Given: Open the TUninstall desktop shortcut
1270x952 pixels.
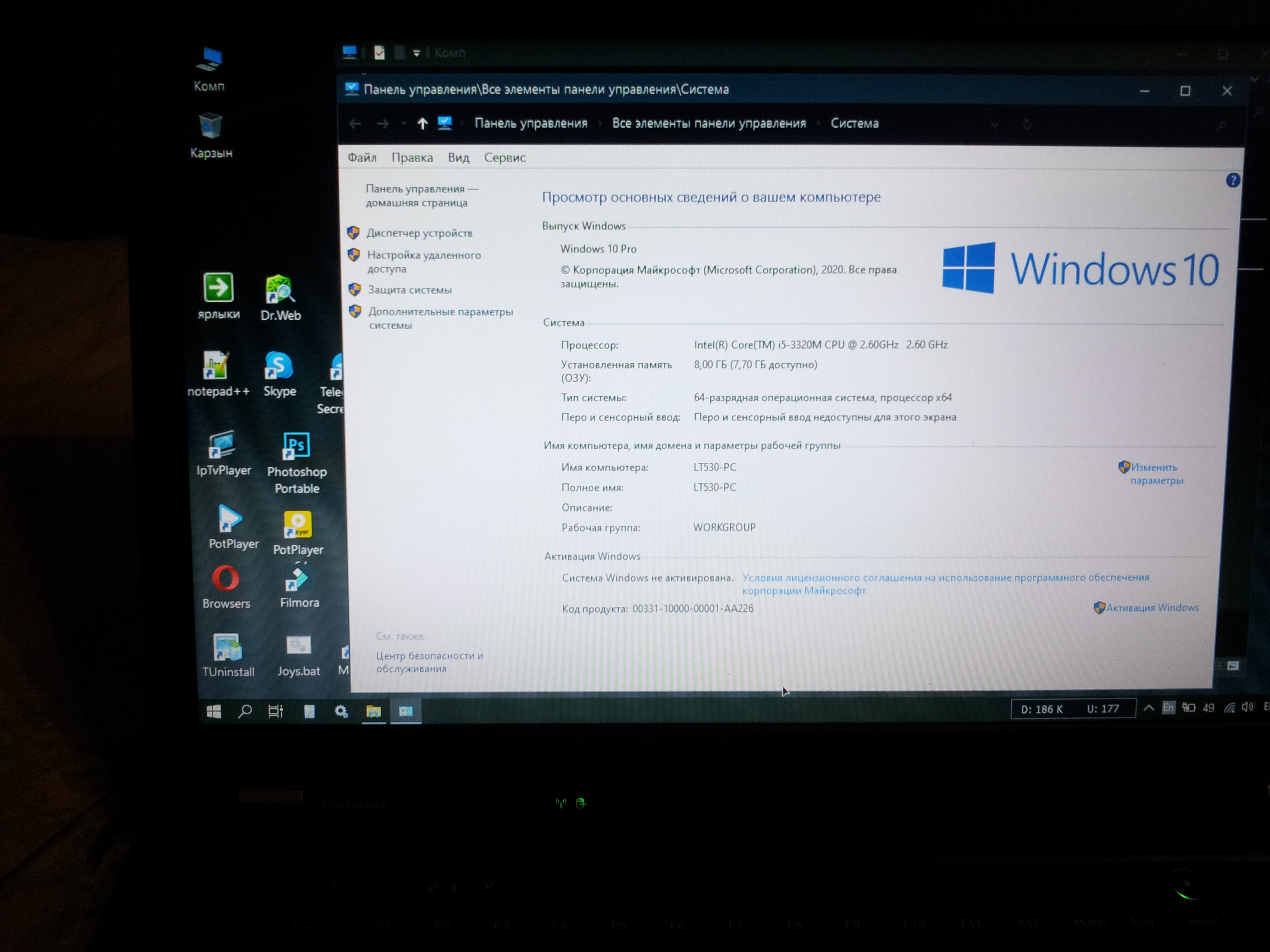Looking at the screenshot, I should (228, 655).
